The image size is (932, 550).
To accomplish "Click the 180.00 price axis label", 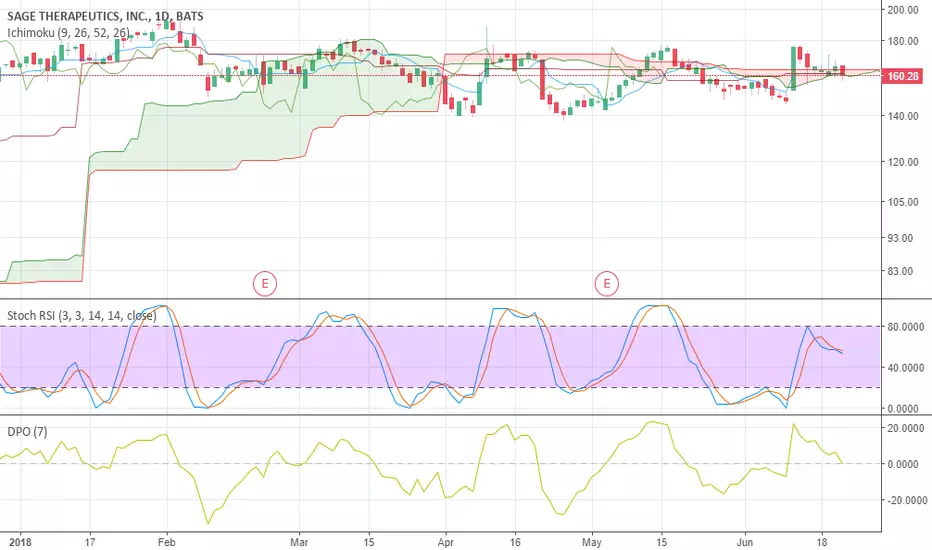I will 902,41.
